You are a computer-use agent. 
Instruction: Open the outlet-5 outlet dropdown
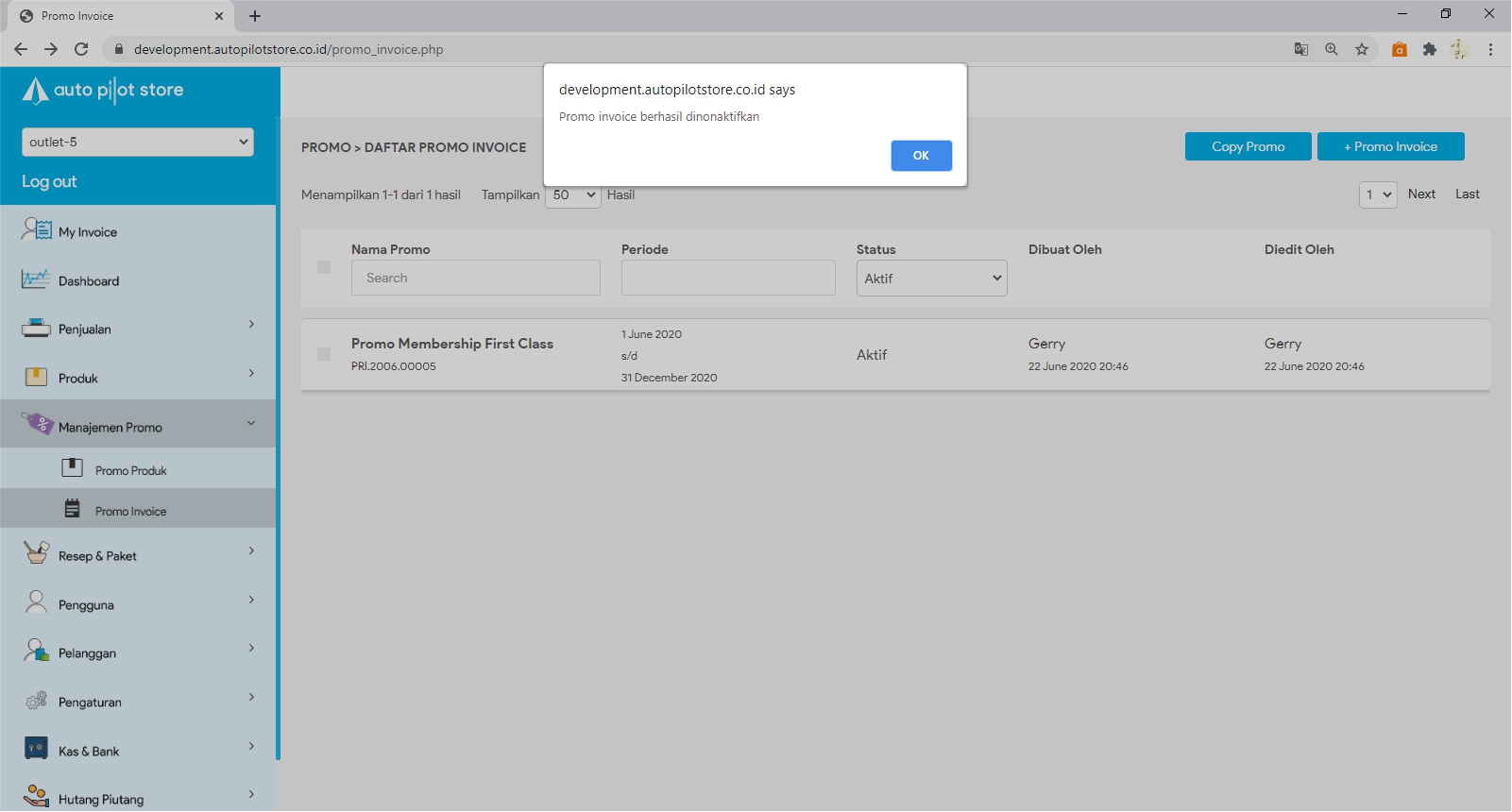click(138, 142)
